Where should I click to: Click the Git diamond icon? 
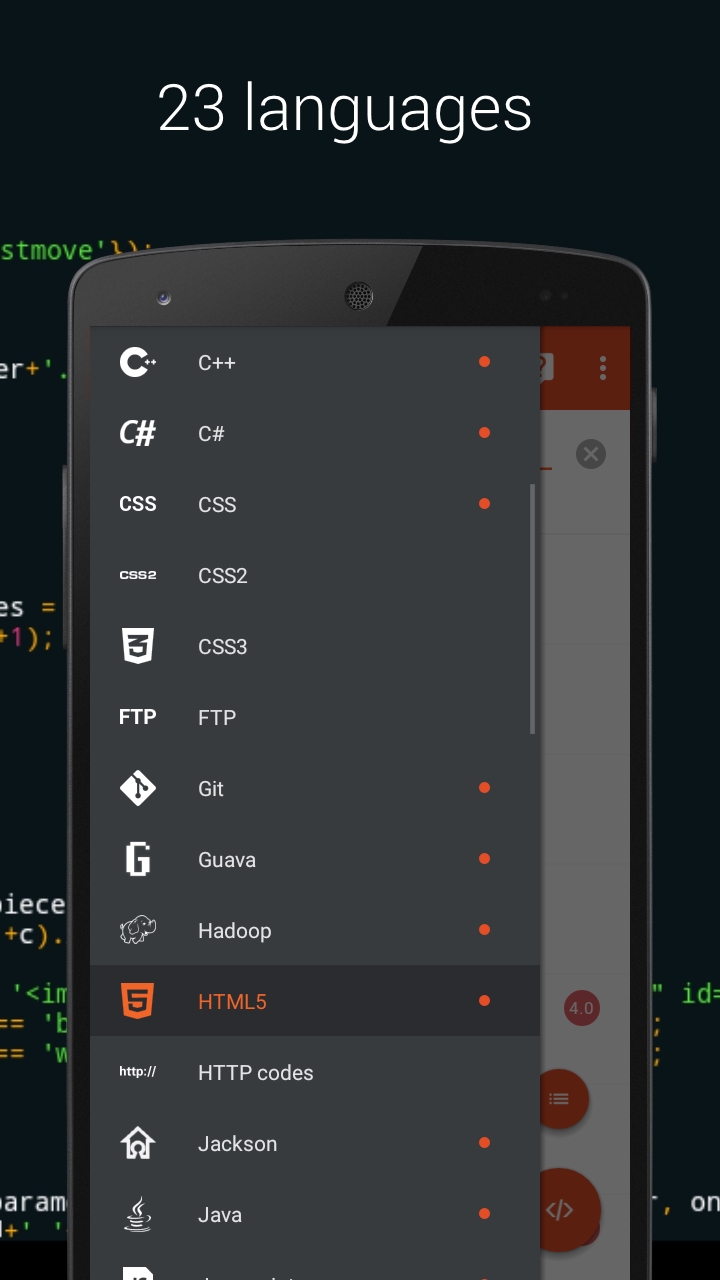(138, 788)
